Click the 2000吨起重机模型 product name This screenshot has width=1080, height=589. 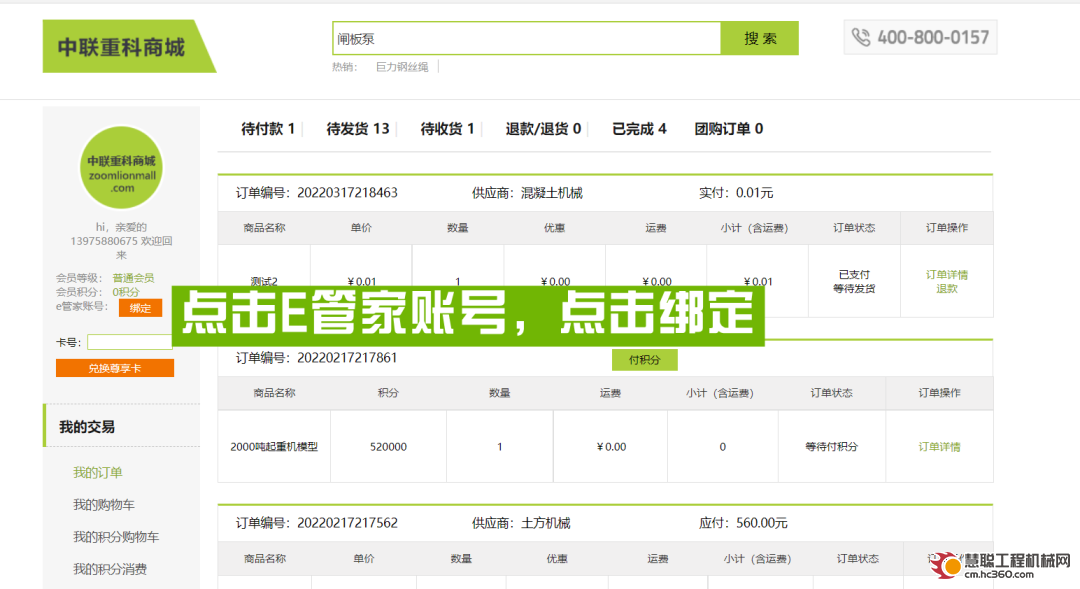pyautogui.click(x=274, y=446)
